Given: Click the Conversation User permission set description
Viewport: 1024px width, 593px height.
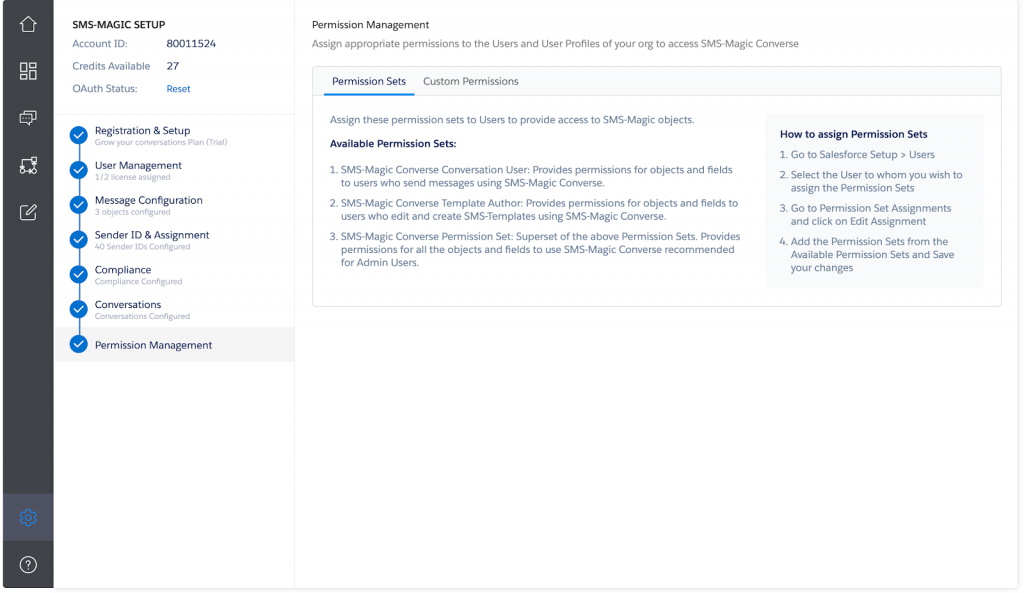Looking at the screenshot, I should pos(536,176).
